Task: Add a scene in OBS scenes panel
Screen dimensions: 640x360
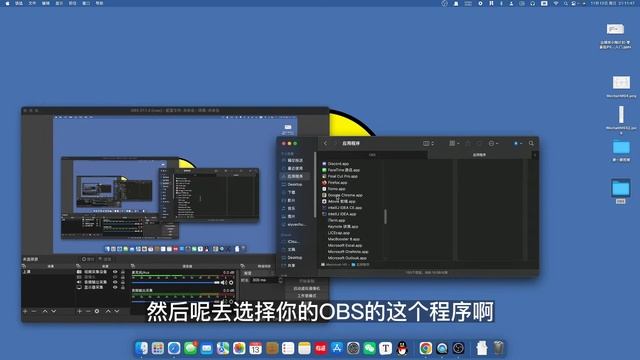Action: [x=25, y=311]
